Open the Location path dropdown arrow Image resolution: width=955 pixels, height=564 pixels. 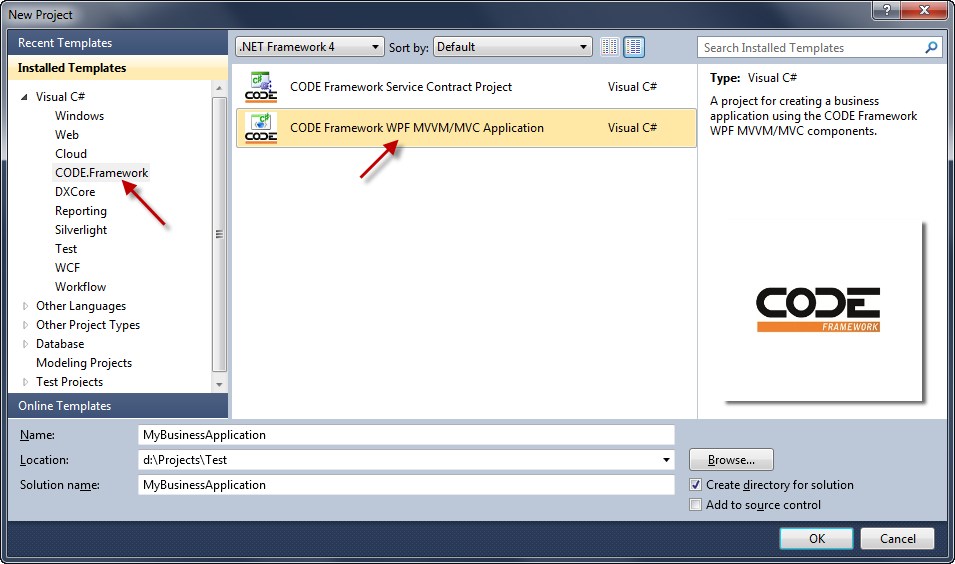[666, 460]
